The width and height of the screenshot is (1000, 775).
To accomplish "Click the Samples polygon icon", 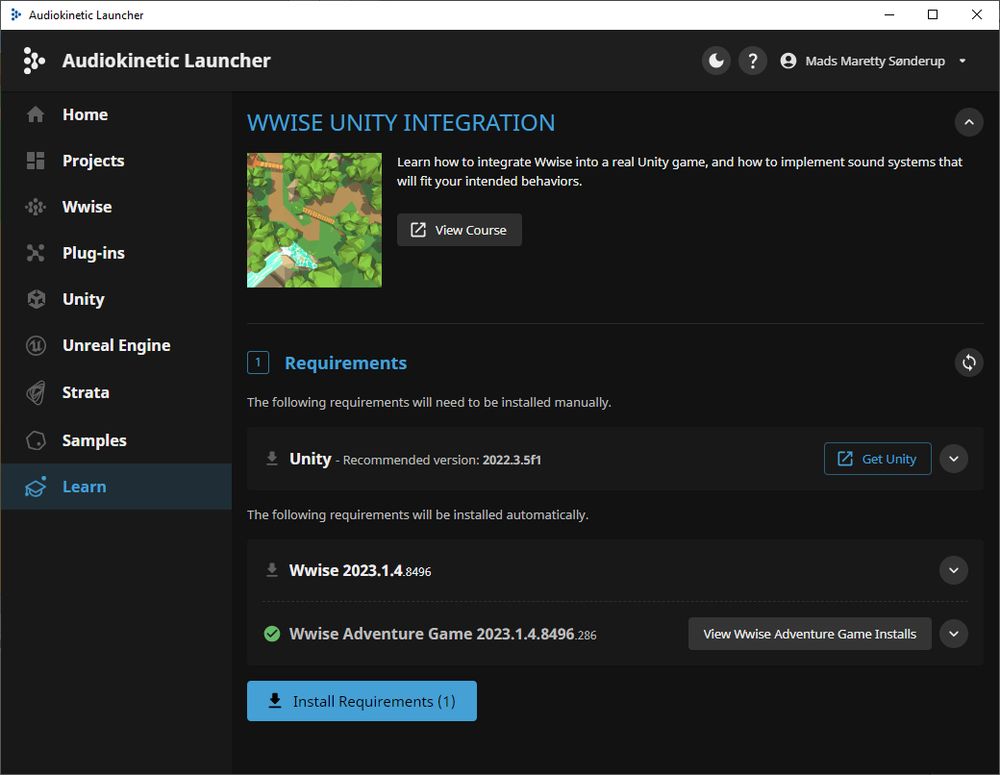I will pos(36,440).
